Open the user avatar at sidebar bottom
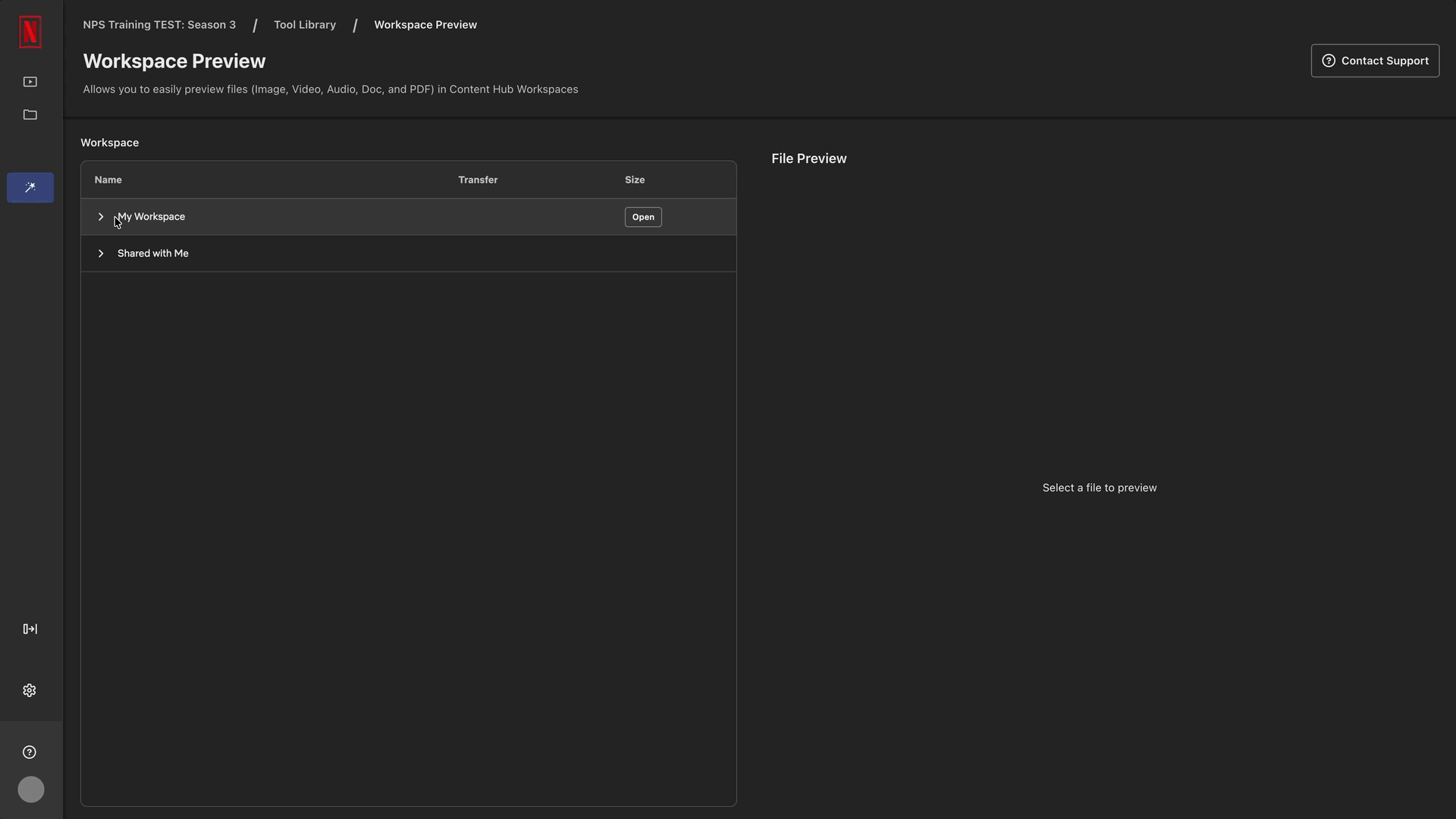The height and width of the screenshot is (819, 1456). pyautogui.click(x=30, y=789)
